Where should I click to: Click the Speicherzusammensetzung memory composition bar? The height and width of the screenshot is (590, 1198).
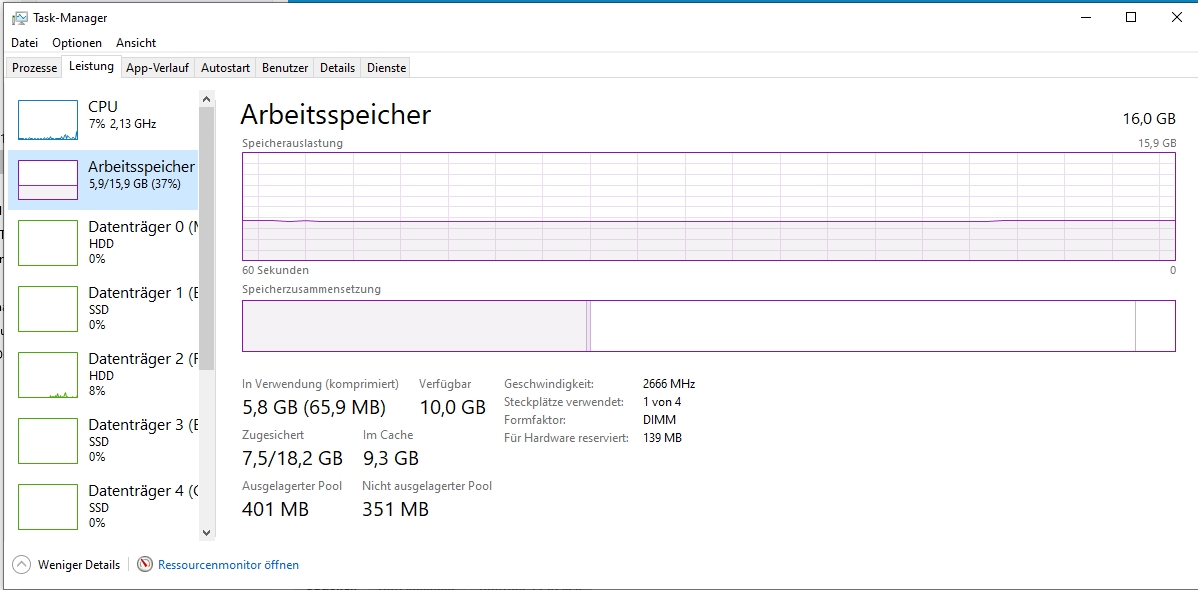coord(708,326)
